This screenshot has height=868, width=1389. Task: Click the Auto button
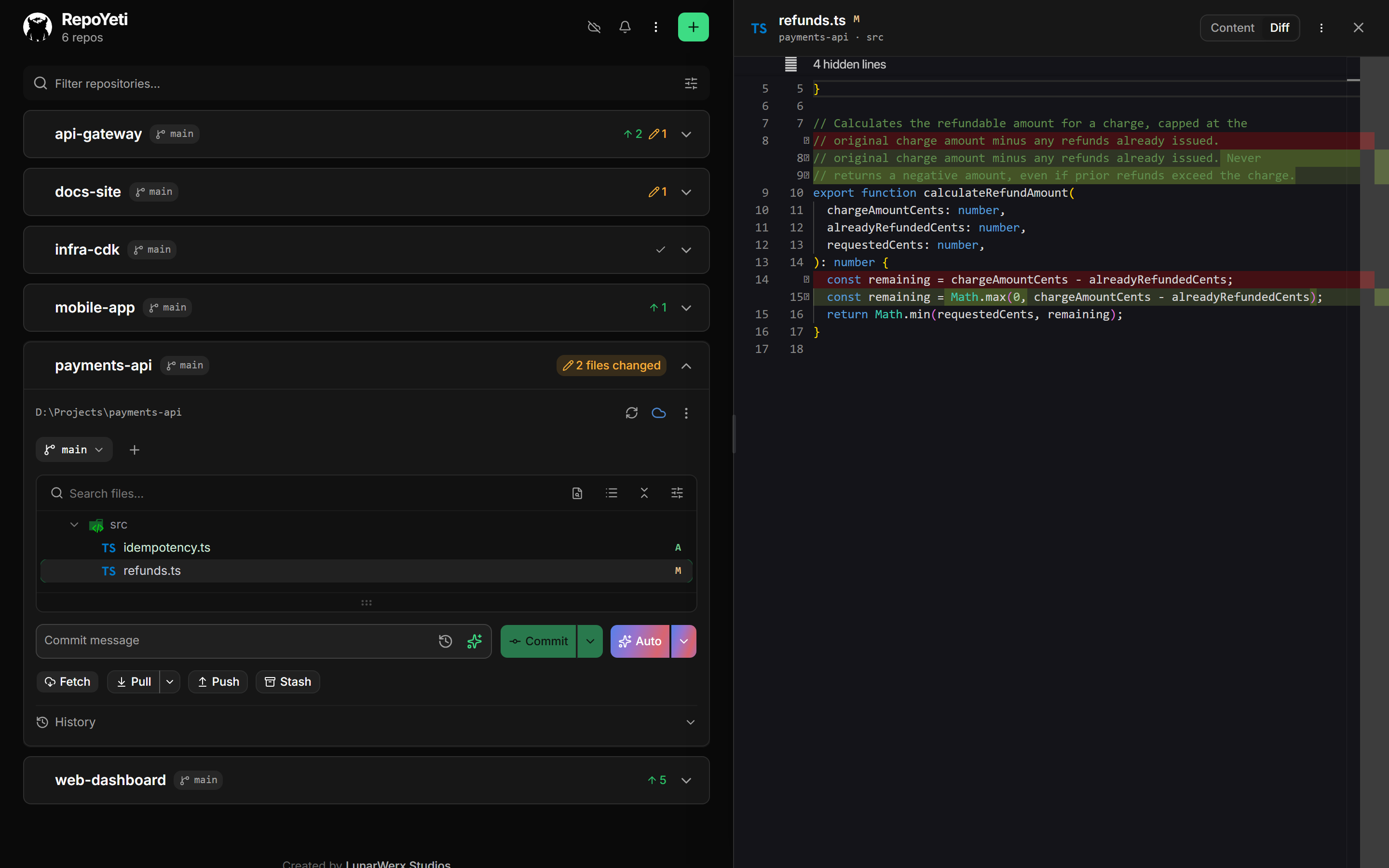coord(640,641)
